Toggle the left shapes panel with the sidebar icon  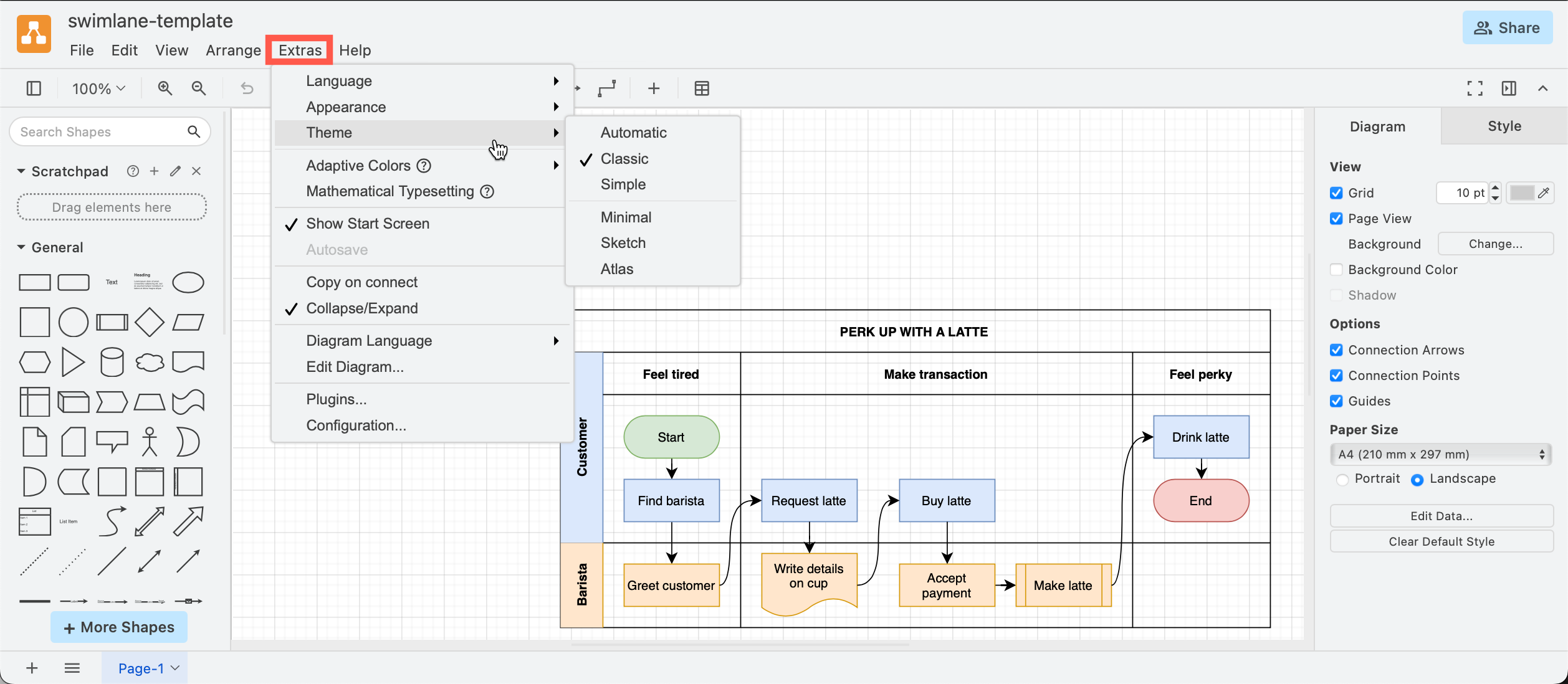coord(33,88)
